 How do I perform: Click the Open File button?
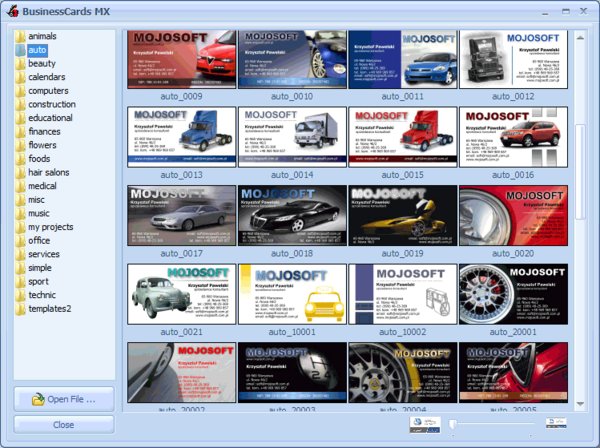63,399
